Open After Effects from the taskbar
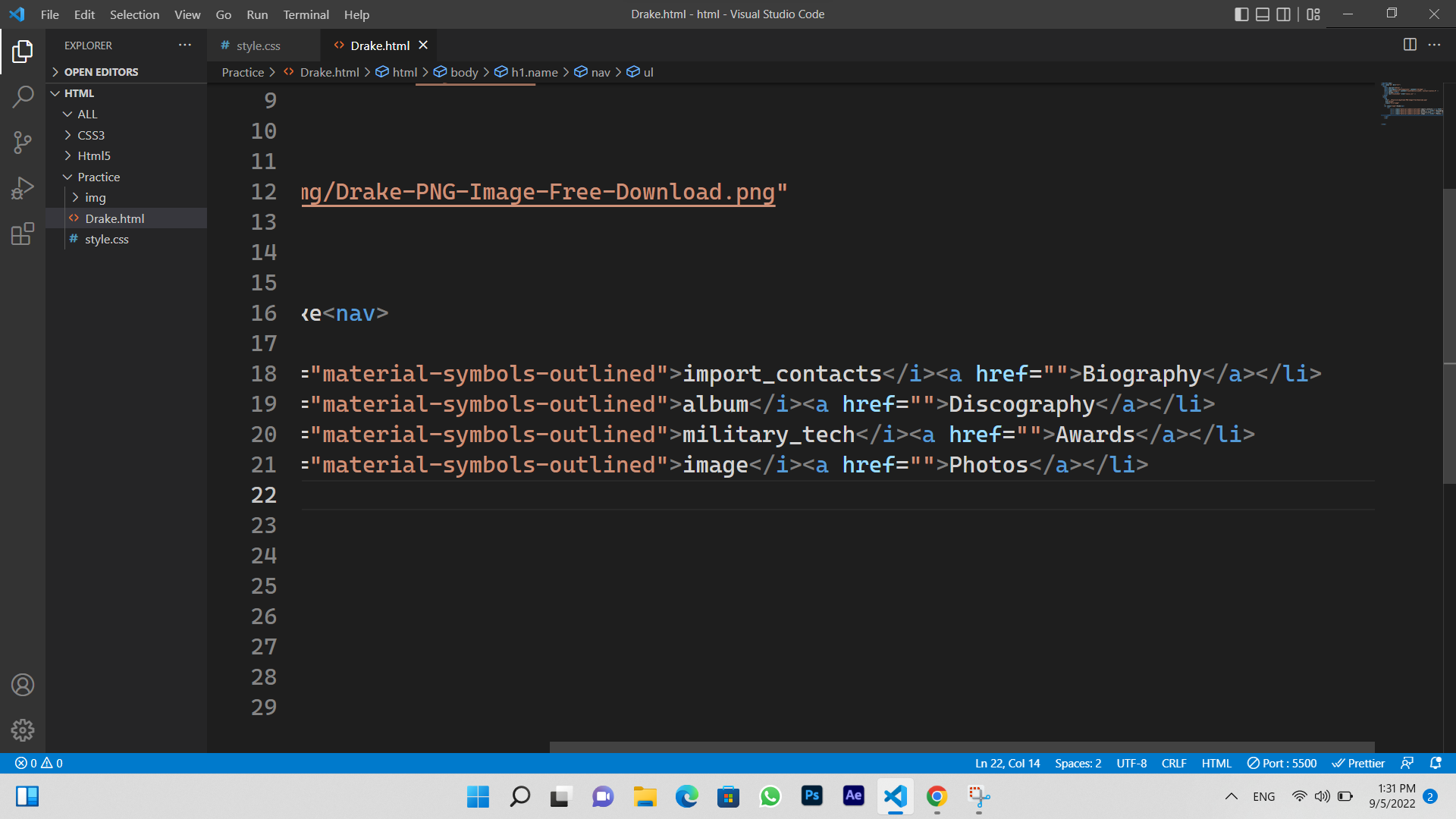The image size is (1456, 819). [x=853, y=796]
